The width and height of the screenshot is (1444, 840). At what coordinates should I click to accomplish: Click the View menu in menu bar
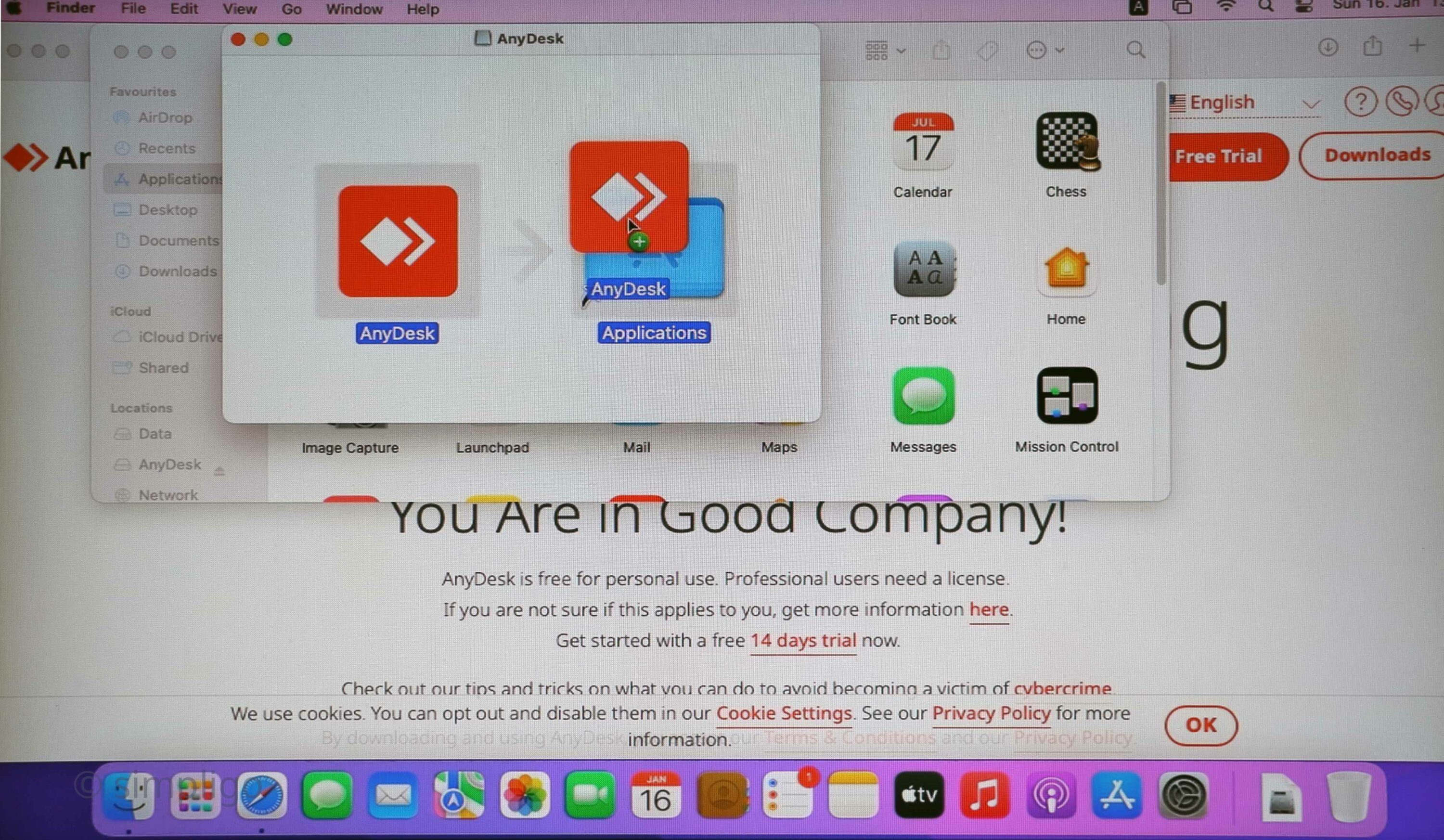click(x=239, y=10)
